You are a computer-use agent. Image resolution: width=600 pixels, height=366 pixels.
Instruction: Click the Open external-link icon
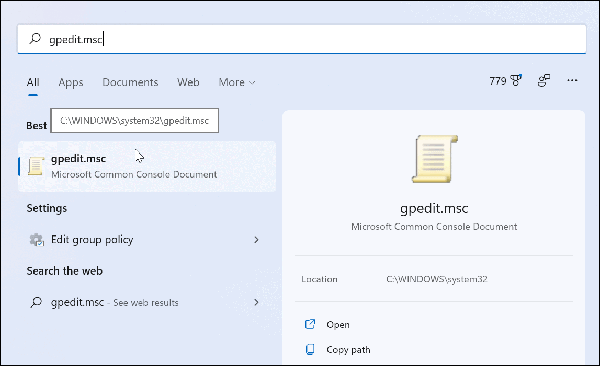pyautogui.click(x=310, y=324)
